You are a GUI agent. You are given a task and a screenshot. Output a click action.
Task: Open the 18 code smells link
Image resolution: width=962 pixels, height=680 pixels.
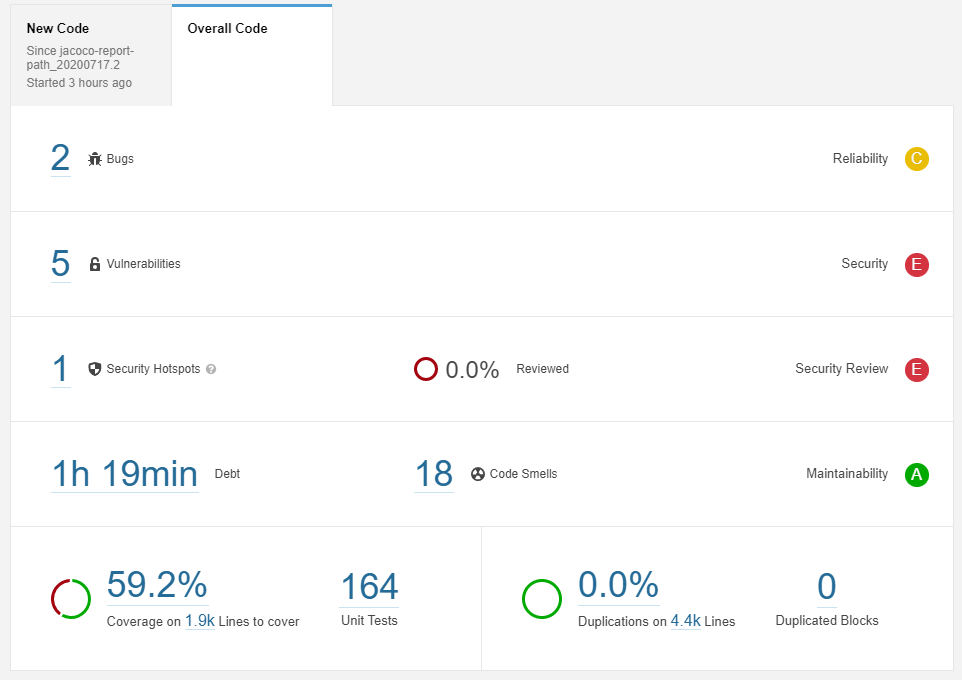click(x=434, y=474)
